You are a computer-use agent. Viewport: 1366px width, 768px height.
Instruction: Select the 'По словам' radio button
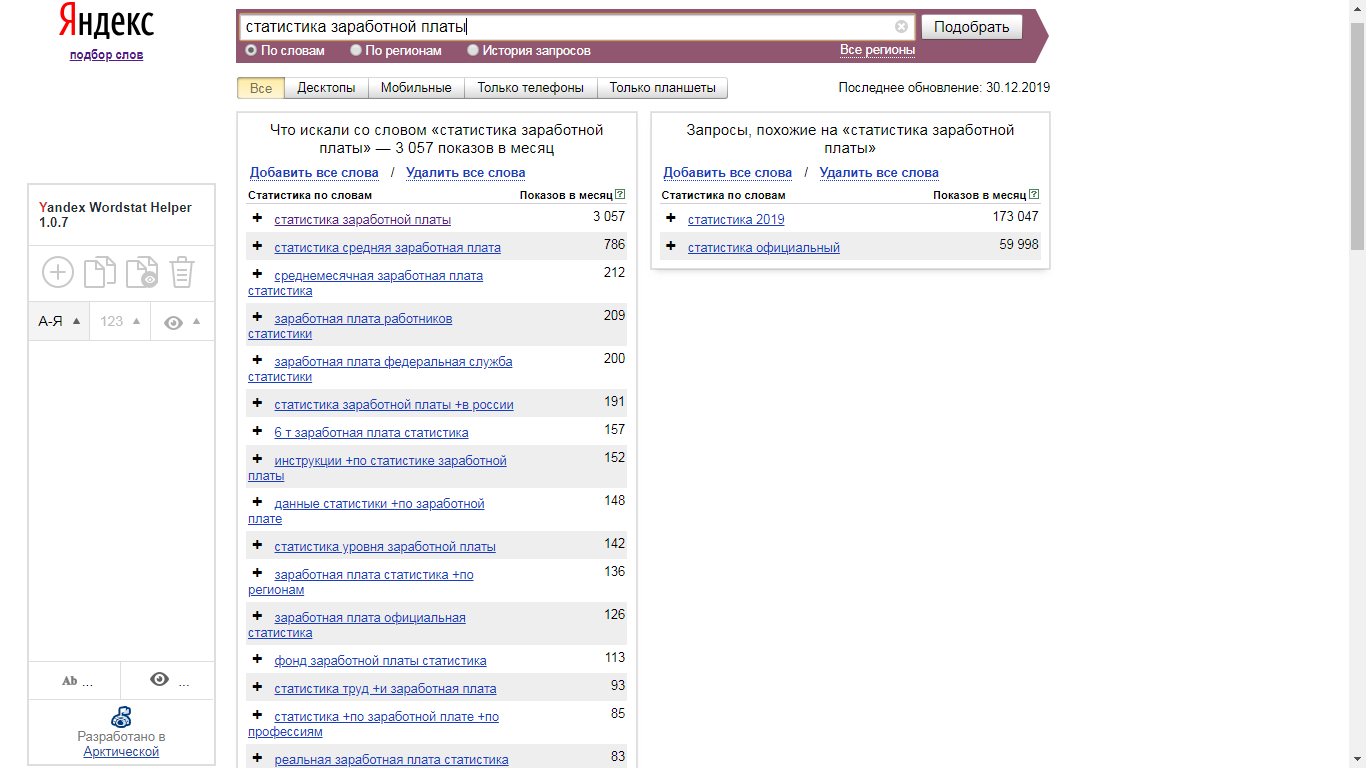pos(251,50)
